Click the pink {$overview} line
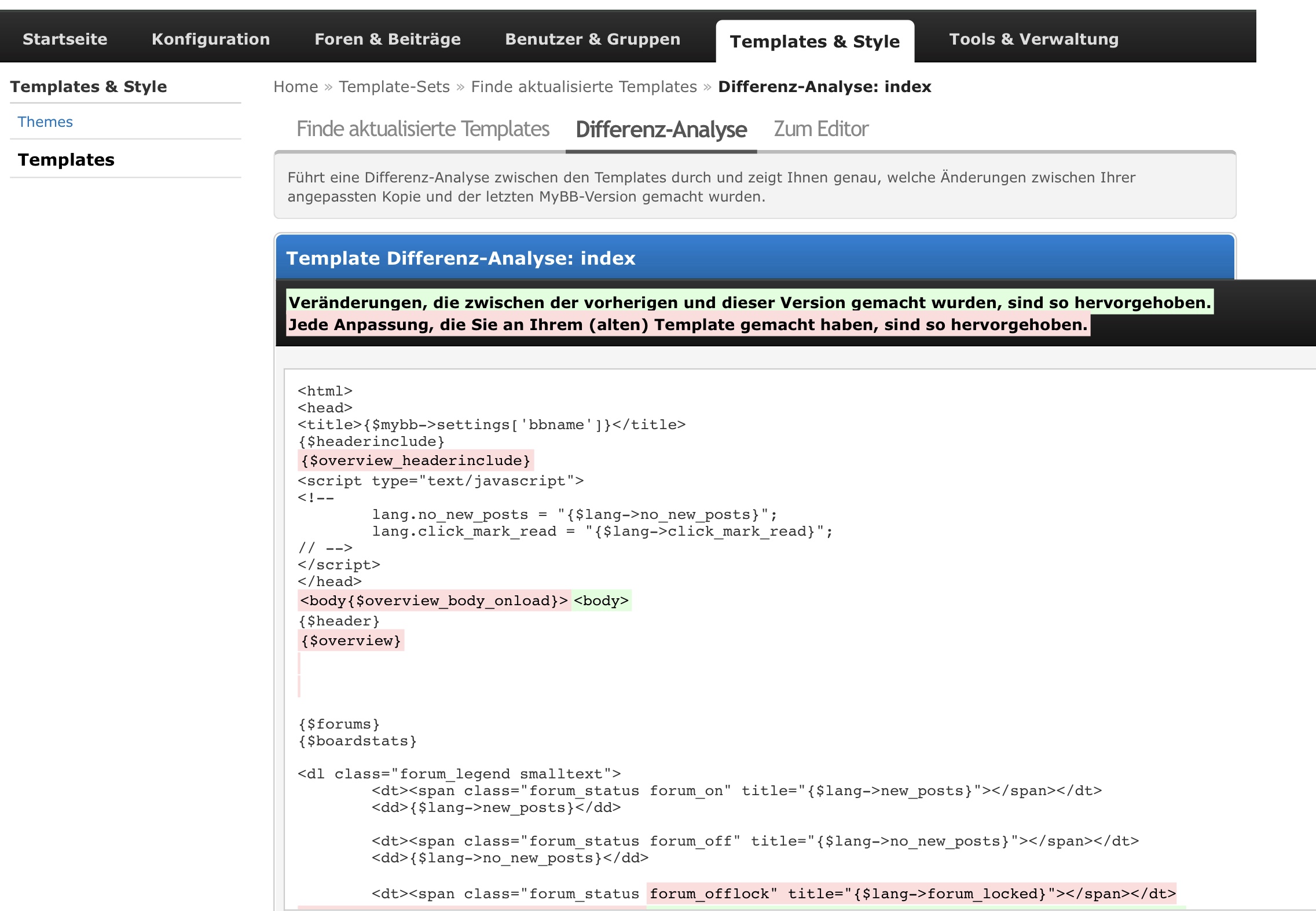This screenshot has width=1316, height=911. [x=351, y=641]
